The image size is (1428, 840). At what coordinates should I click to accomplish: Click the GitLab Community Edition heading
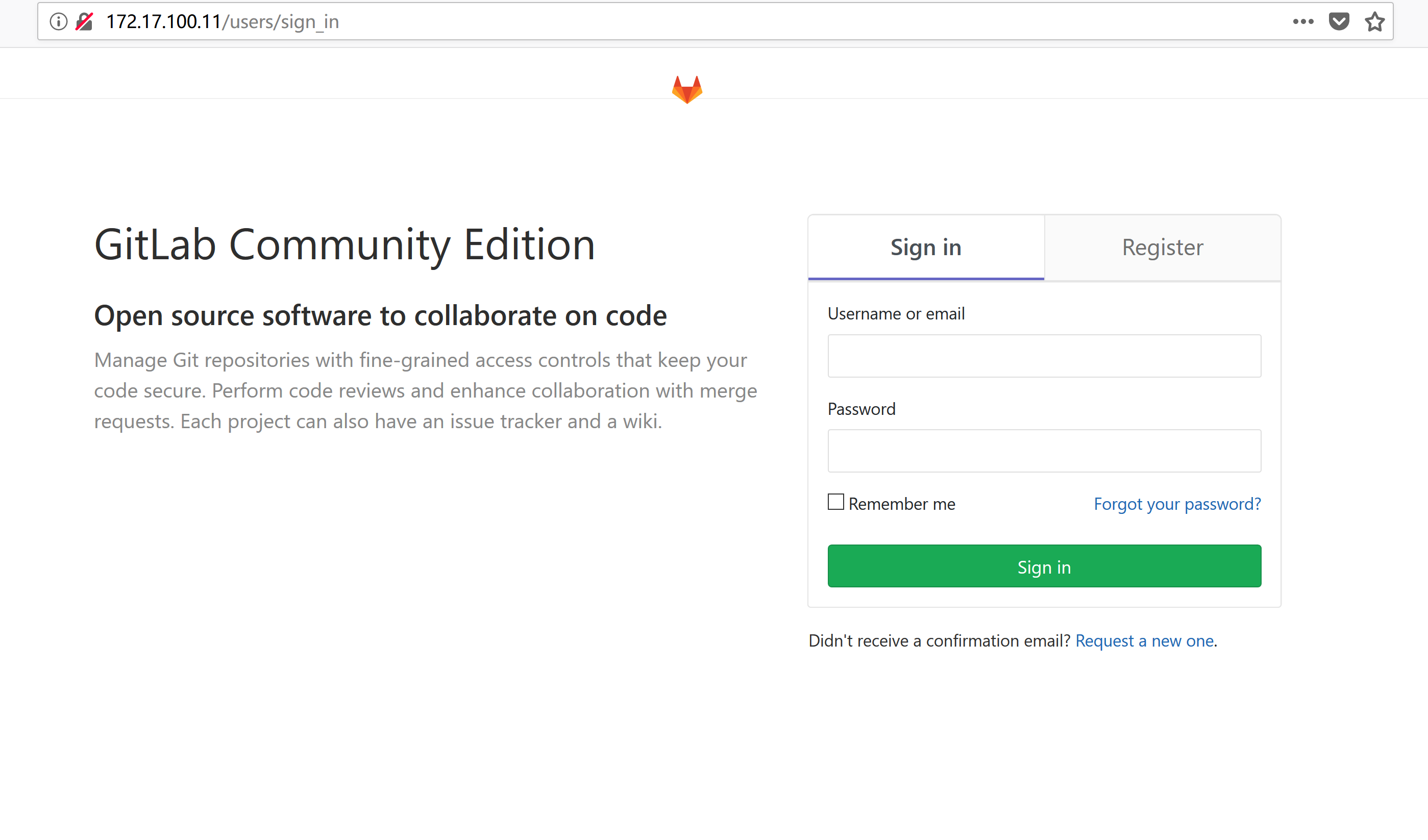pyautogui.click(x=345, y=244)
